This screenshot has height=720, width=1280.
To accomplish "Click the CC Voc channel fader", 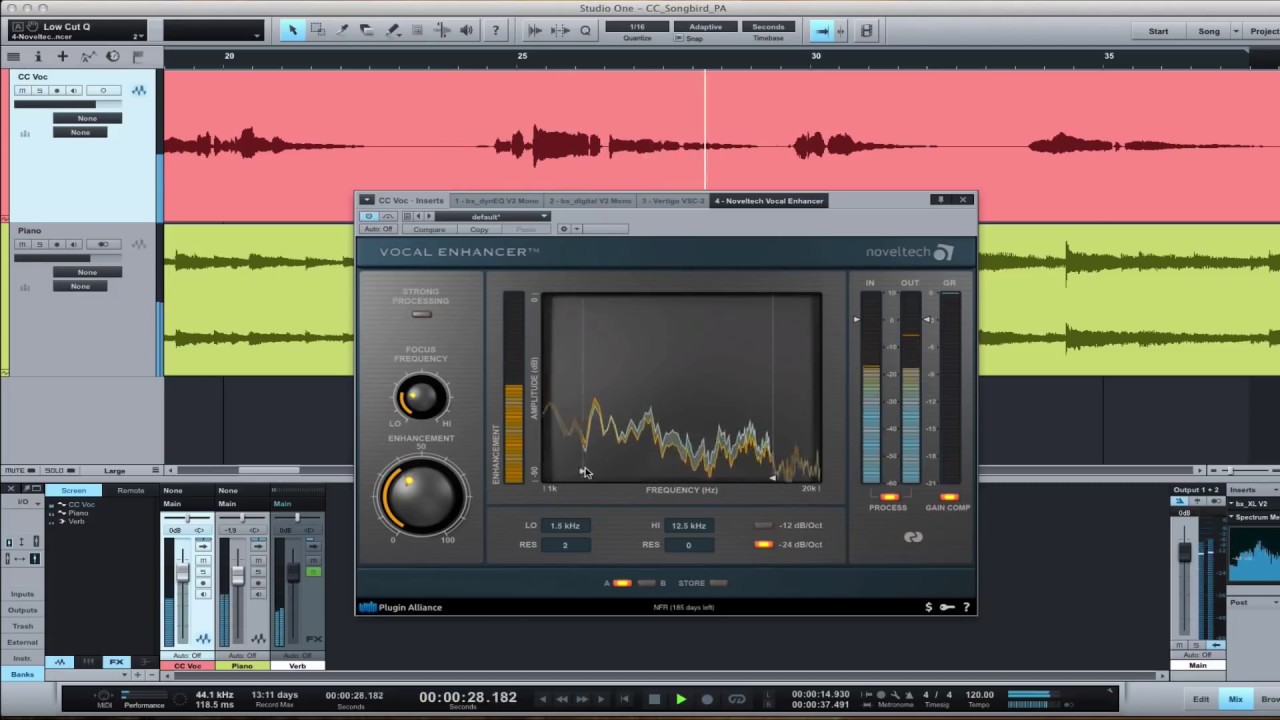I will 183,572.
